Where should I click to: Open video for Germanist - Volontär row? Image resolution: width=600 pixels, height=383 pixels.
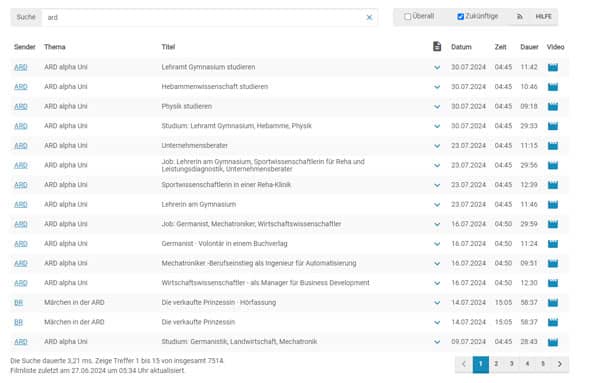[553, 244]
